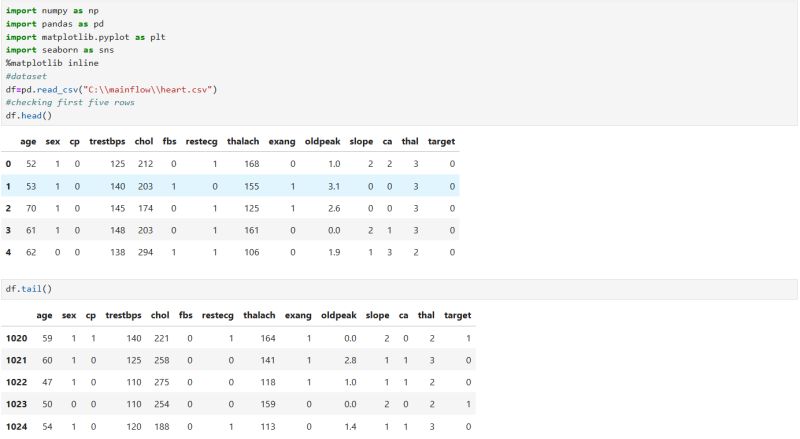Click row index 1024 in tail table
The height and width of the screenshot is (439, 800).
click(16, 426)
